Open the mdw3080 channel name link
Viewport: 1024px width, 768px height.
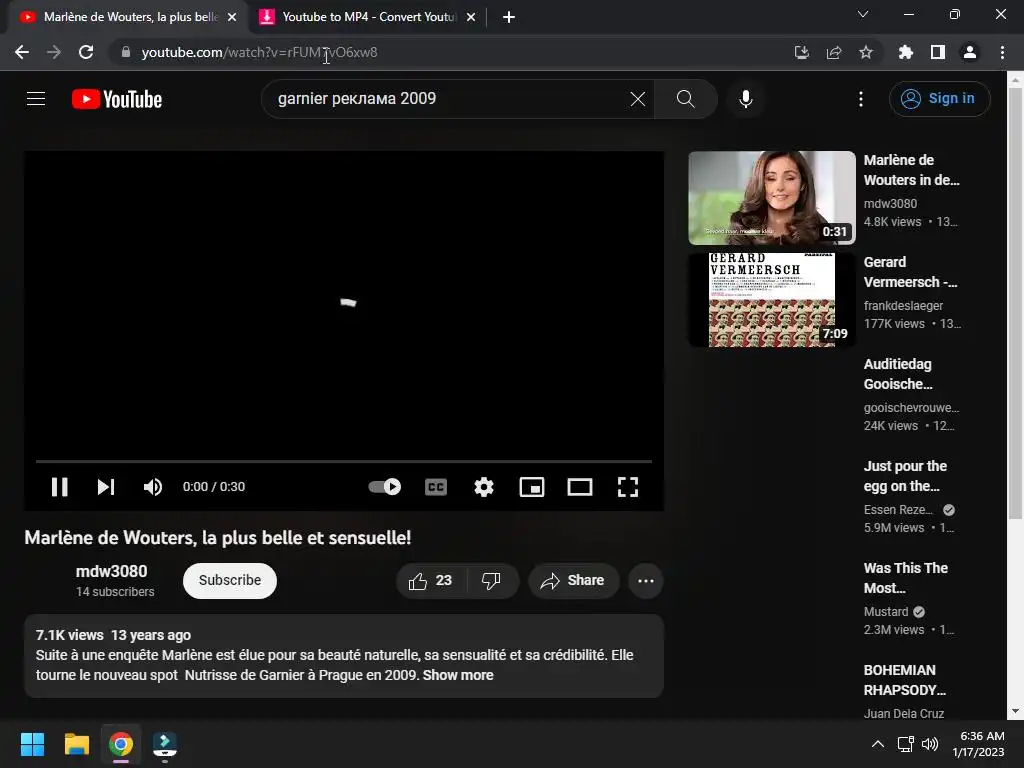pos(112,571)
